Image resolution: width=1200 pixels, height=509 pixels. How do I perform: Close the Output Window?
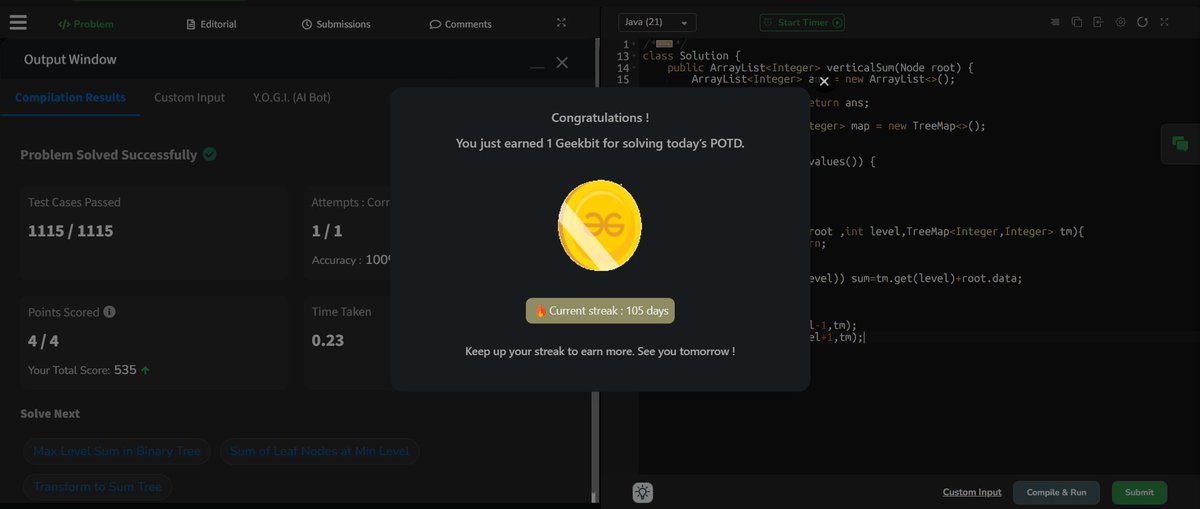point(562,62)
